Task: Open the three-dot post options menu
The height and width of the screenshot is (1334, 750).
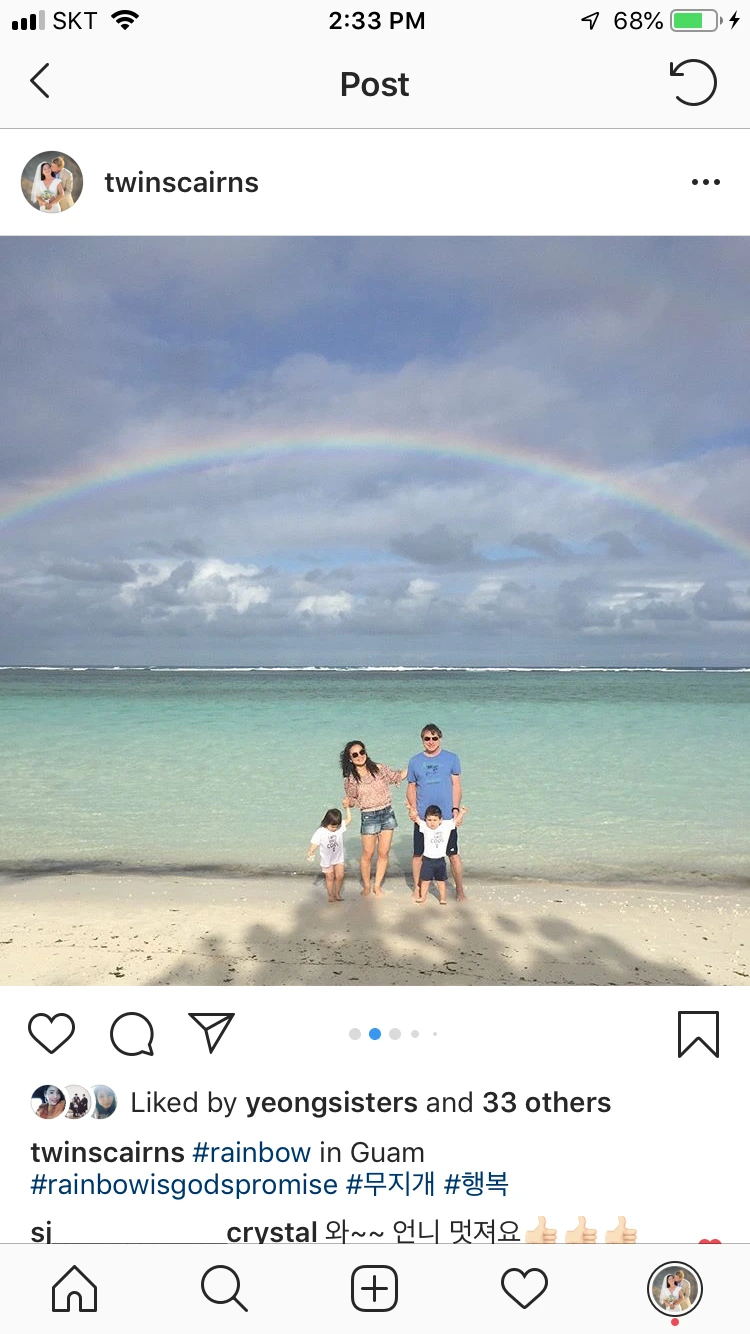Action: (706, 182)
